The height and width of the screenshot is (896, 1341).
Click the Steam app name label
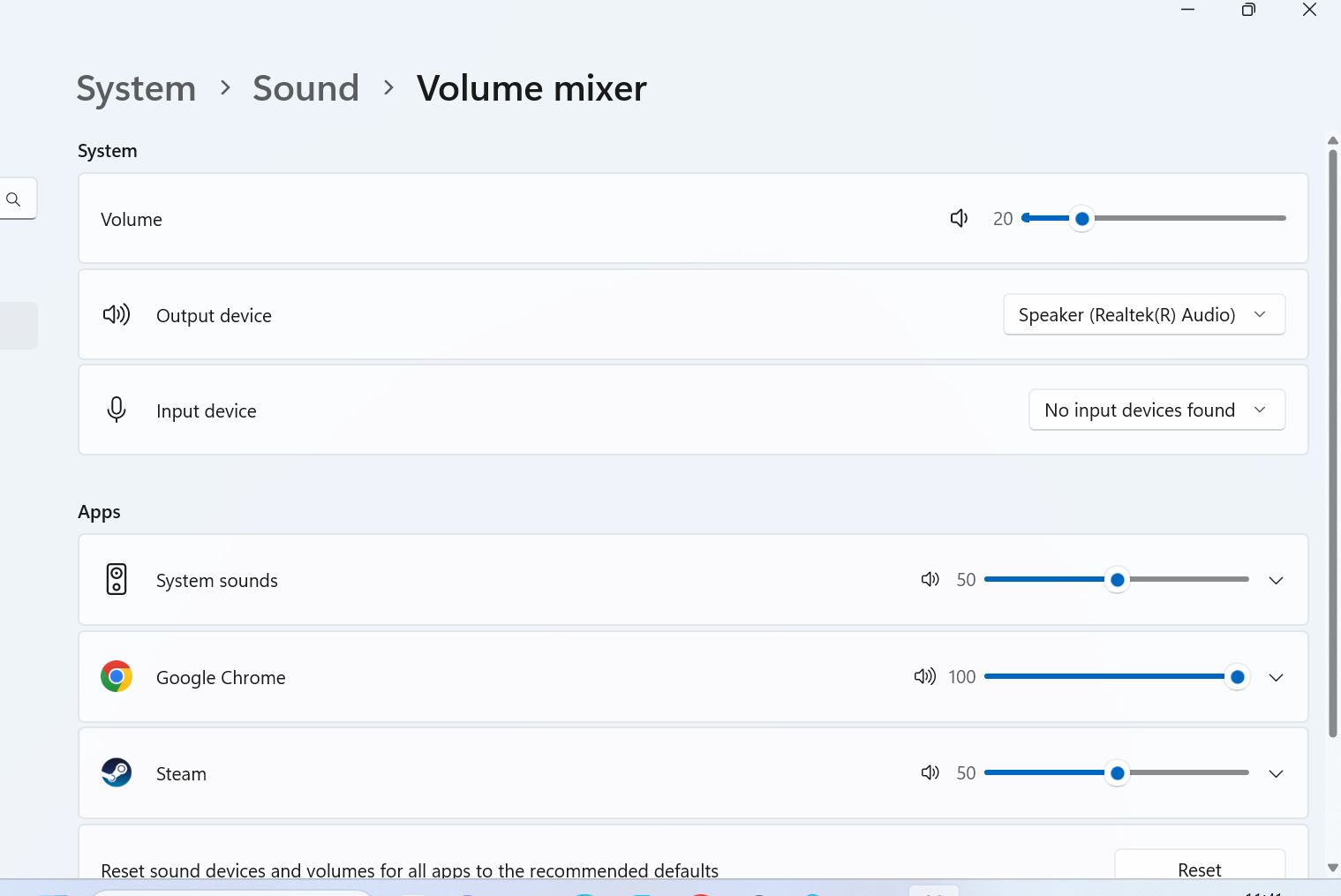tap(181, 774)
